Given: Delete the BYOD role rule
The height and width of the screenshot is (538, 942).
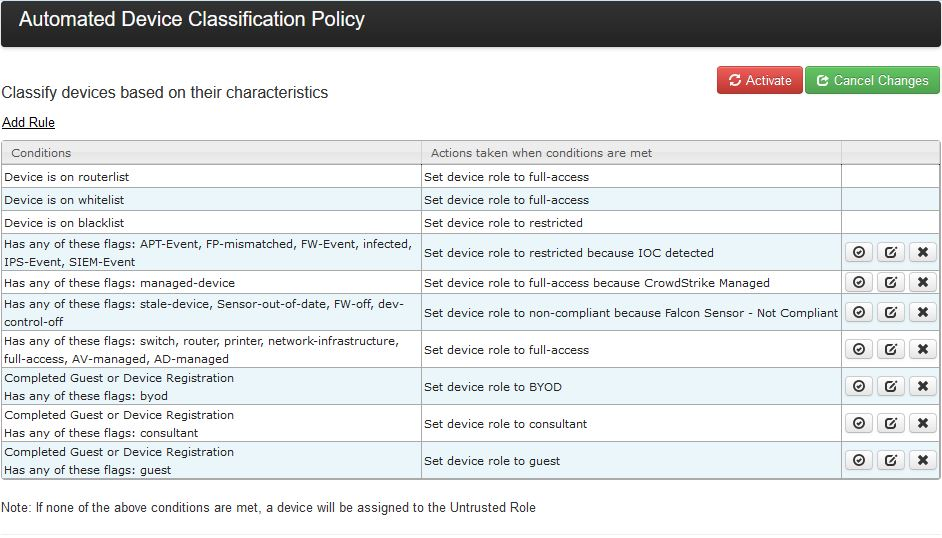Looking at the screenshot, I should [x=922, y=387].
